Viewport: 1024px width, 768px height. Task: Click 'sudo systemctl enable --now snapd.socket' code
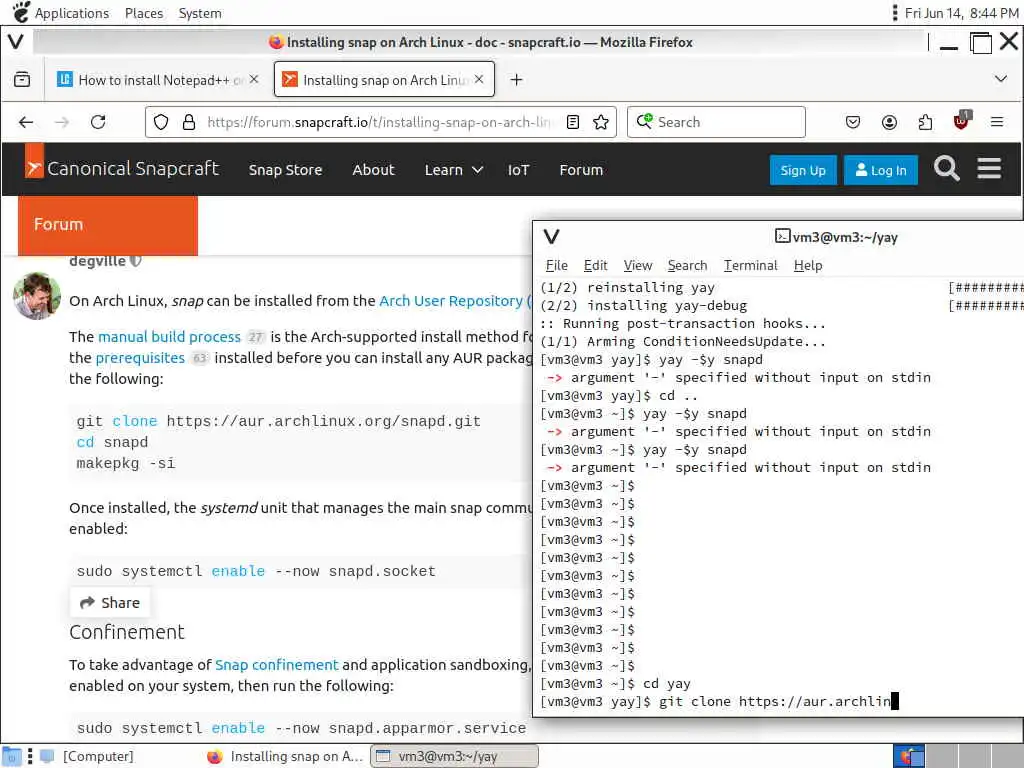coord(256,571)
